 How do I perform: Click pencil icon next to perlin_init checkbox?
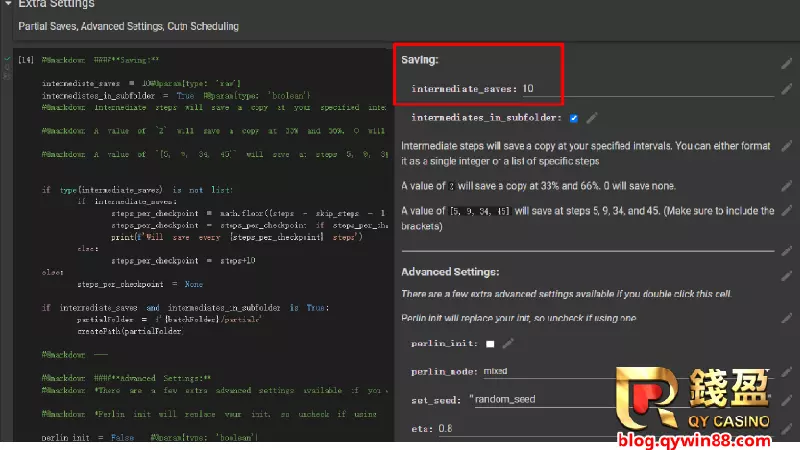(x=508, y=344)
